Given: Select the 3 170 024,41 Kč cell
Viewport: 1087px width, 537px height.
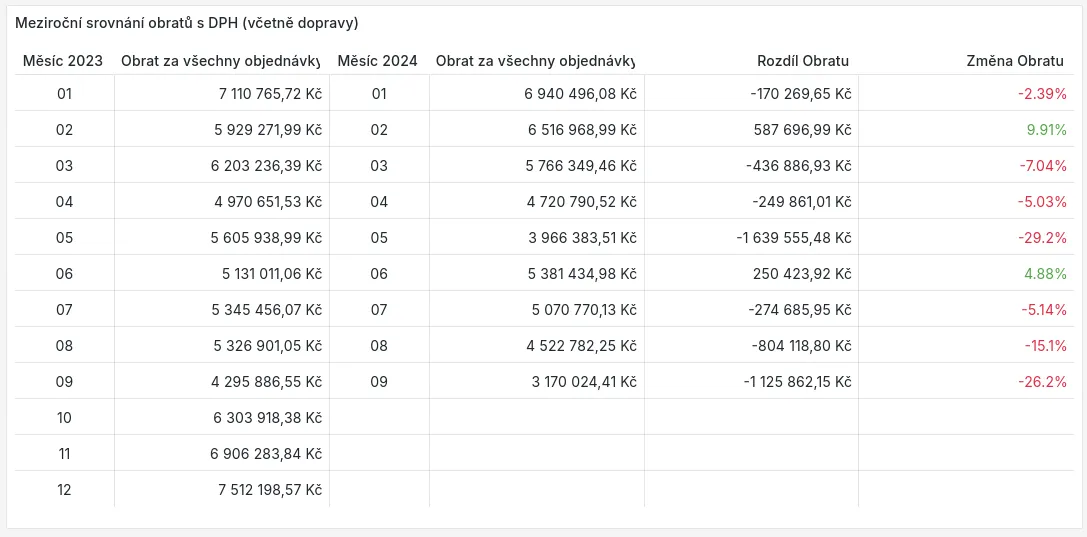Looking at the screenshot, I should 583,382.
